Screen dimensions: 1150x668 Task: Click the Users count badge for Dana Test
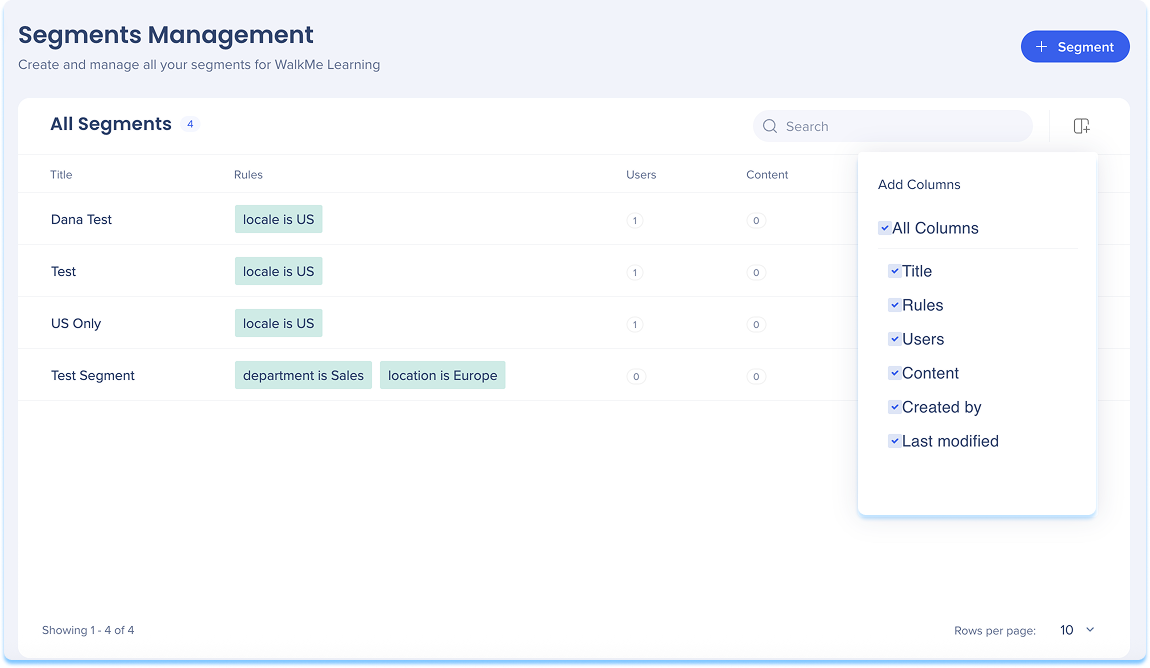pyautogui.click(x=634, y=220)
